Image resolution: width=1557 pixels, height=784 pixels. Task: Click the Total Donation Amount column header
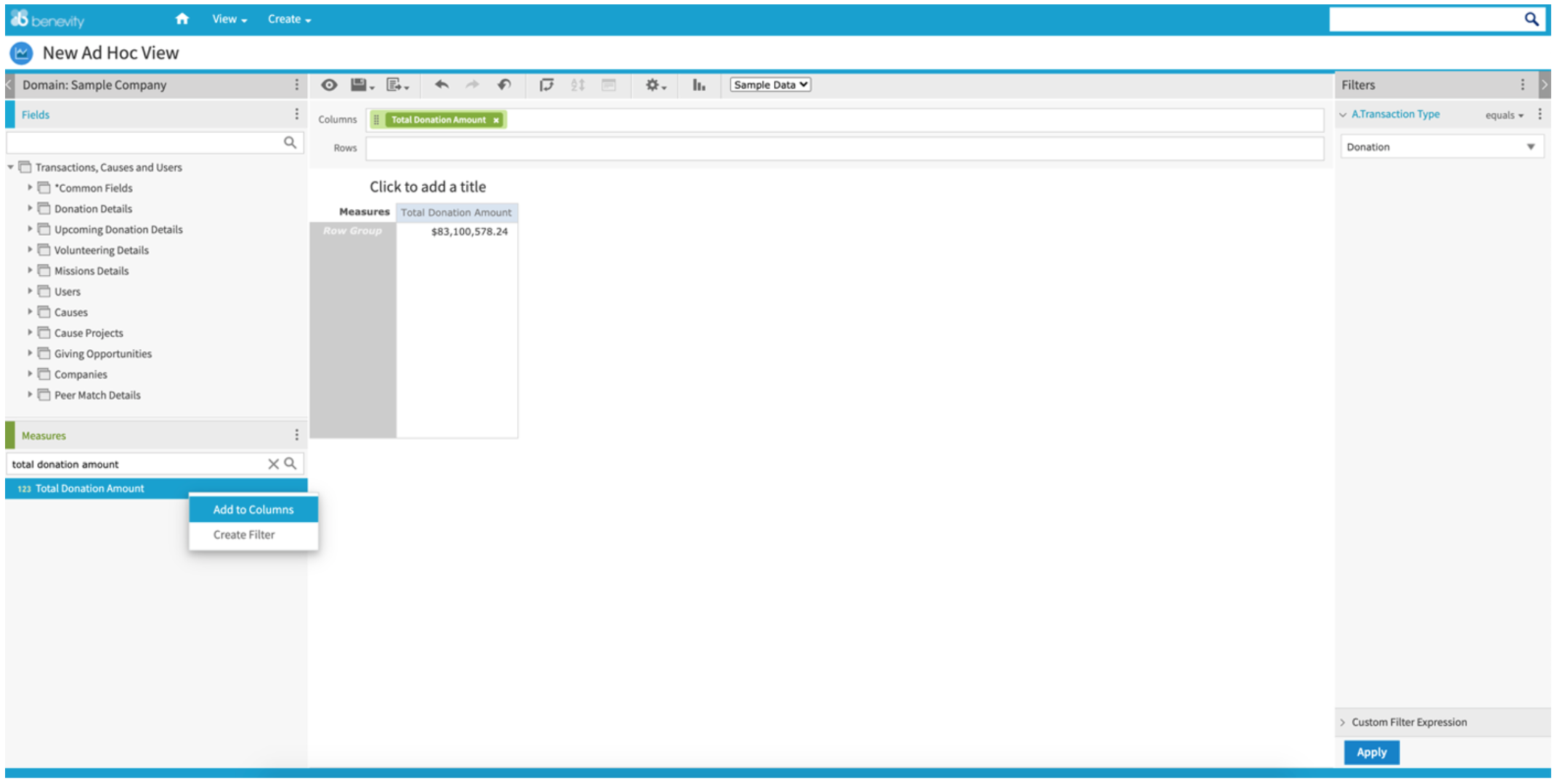click(457, 213)
